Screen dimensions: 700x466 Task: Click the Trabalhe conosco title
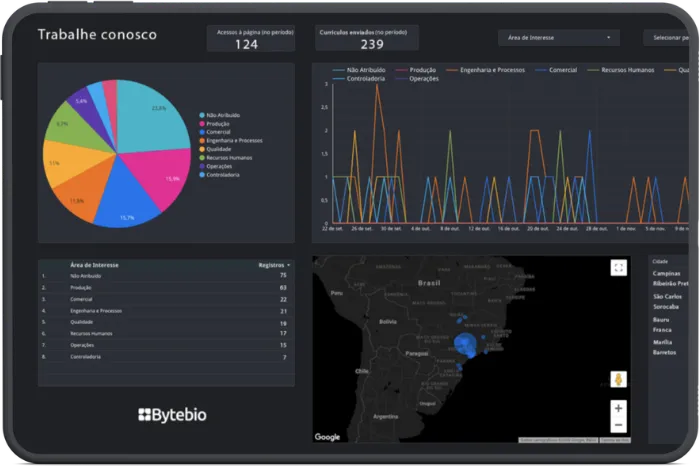[x=97, y=34]
